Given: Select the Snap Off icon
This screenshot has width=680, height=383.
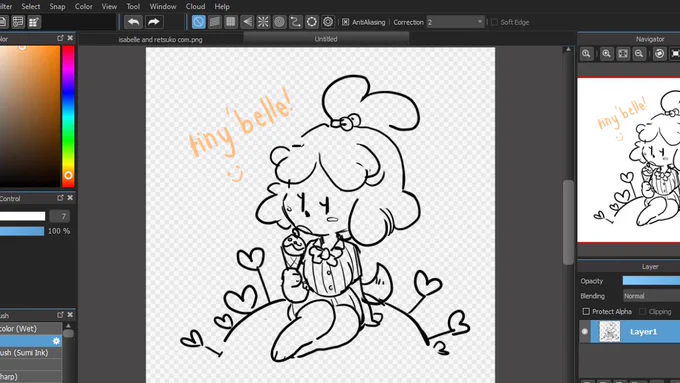Looking at the screenshot, I should (x=199, y=22).
